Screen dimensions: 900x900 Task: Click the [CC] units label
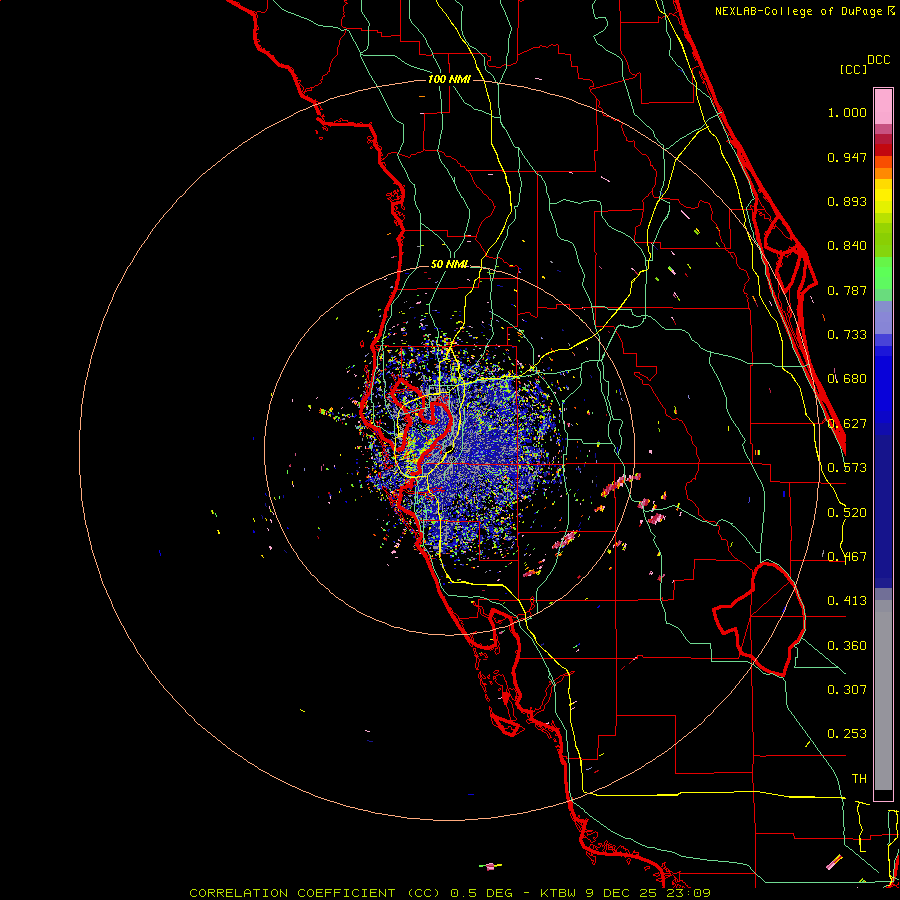coord(853,69)
